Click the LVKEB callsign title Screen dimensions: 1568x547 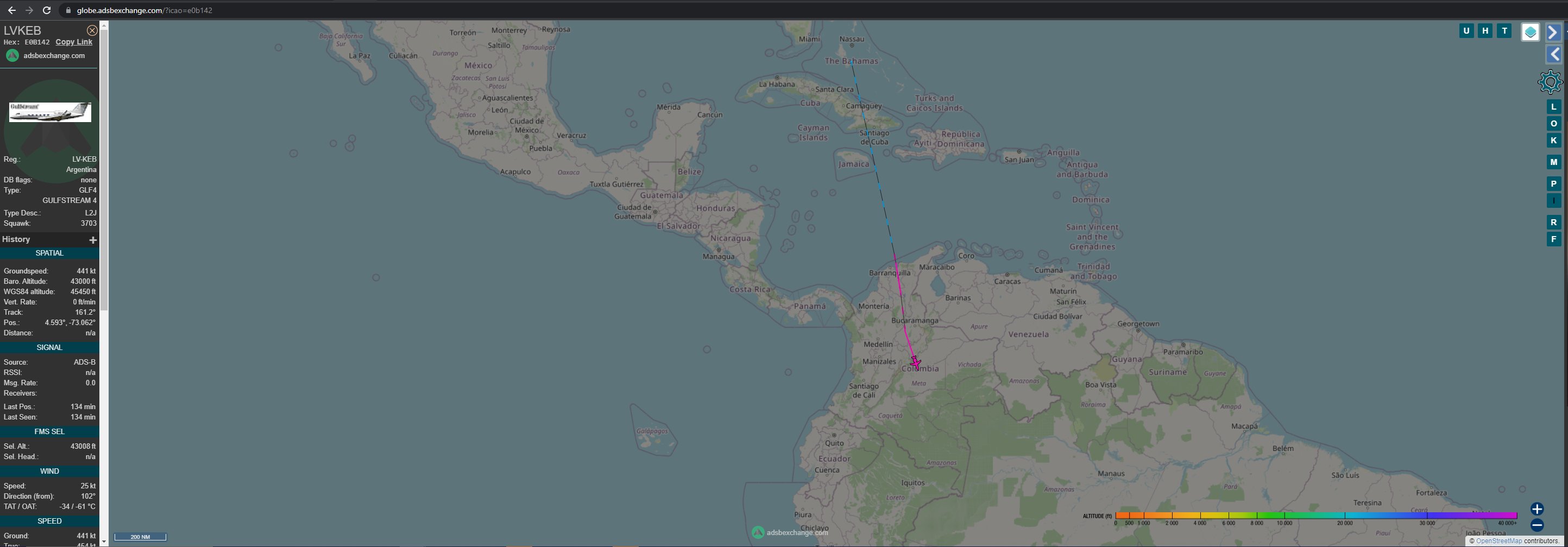[x=22, y=30]
